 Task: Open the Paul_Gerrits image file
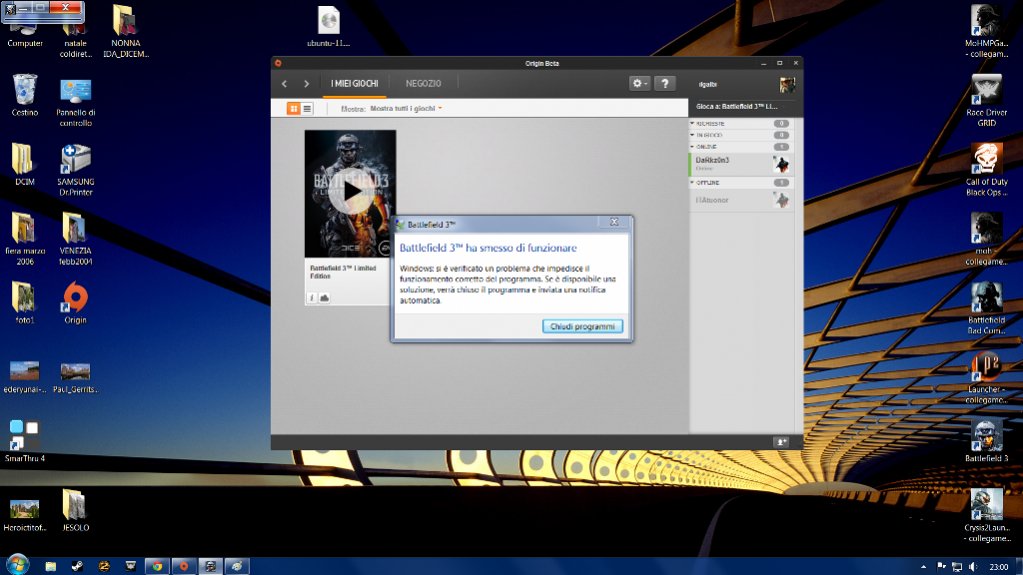point(75,378)
